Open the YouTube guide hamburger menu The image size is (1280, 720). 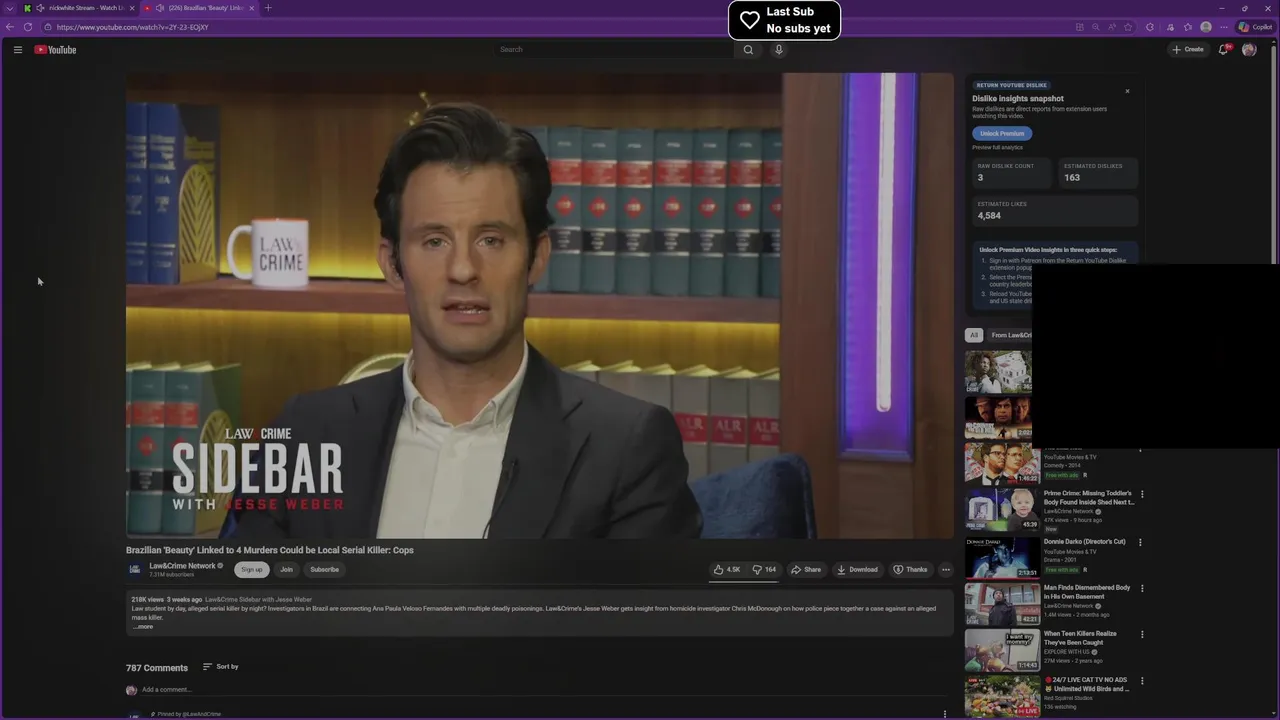pyautogui.click(x=17, y=49)
